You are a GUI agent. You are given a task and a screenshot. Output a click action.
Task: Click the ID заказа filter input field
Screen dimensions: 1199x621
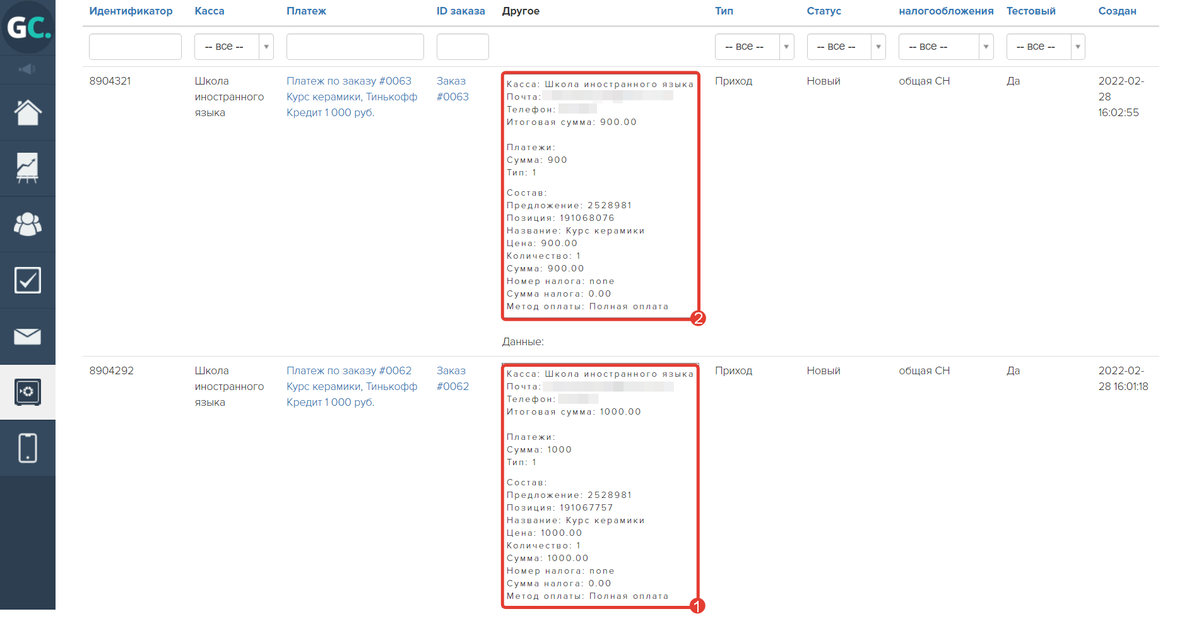click(x=462, y=47)
